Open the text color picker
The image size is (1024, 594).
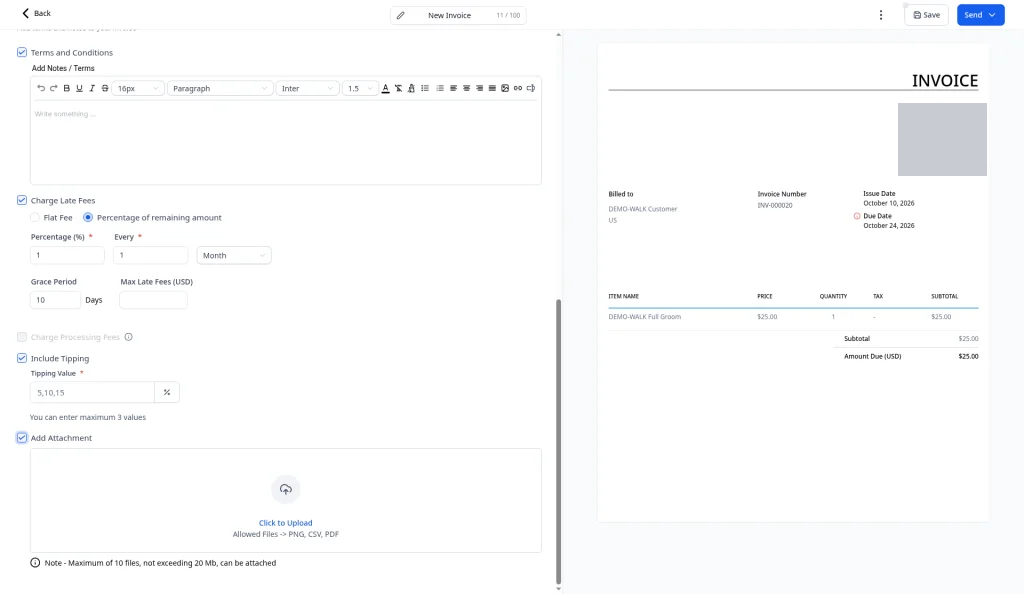[385, 88]
